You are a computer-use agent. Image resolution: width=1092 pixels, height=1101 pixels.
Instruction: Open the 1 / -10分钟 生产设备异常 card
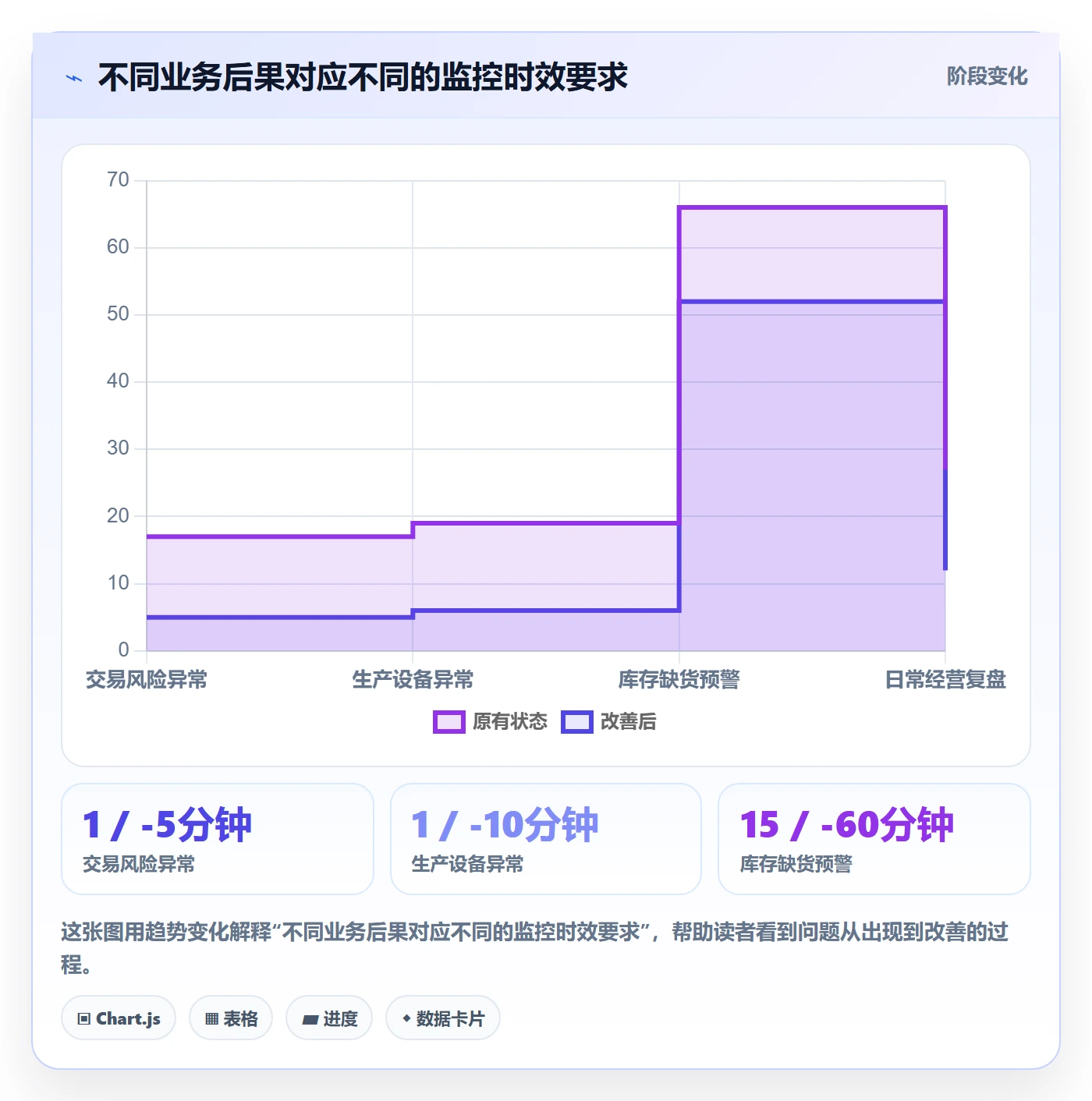coord(546,839)
